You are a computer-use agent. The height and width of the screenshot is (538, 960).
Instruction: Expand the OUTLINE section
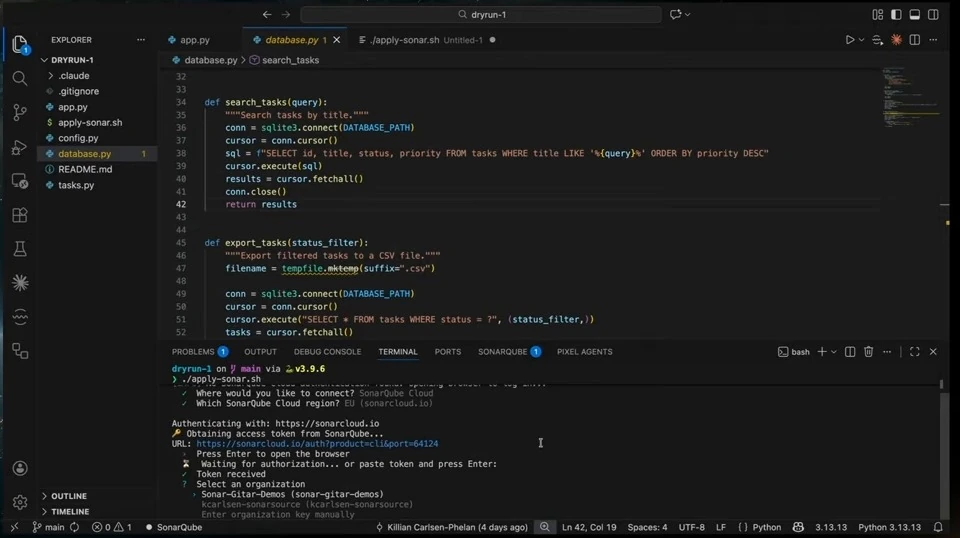coord(69,496)
